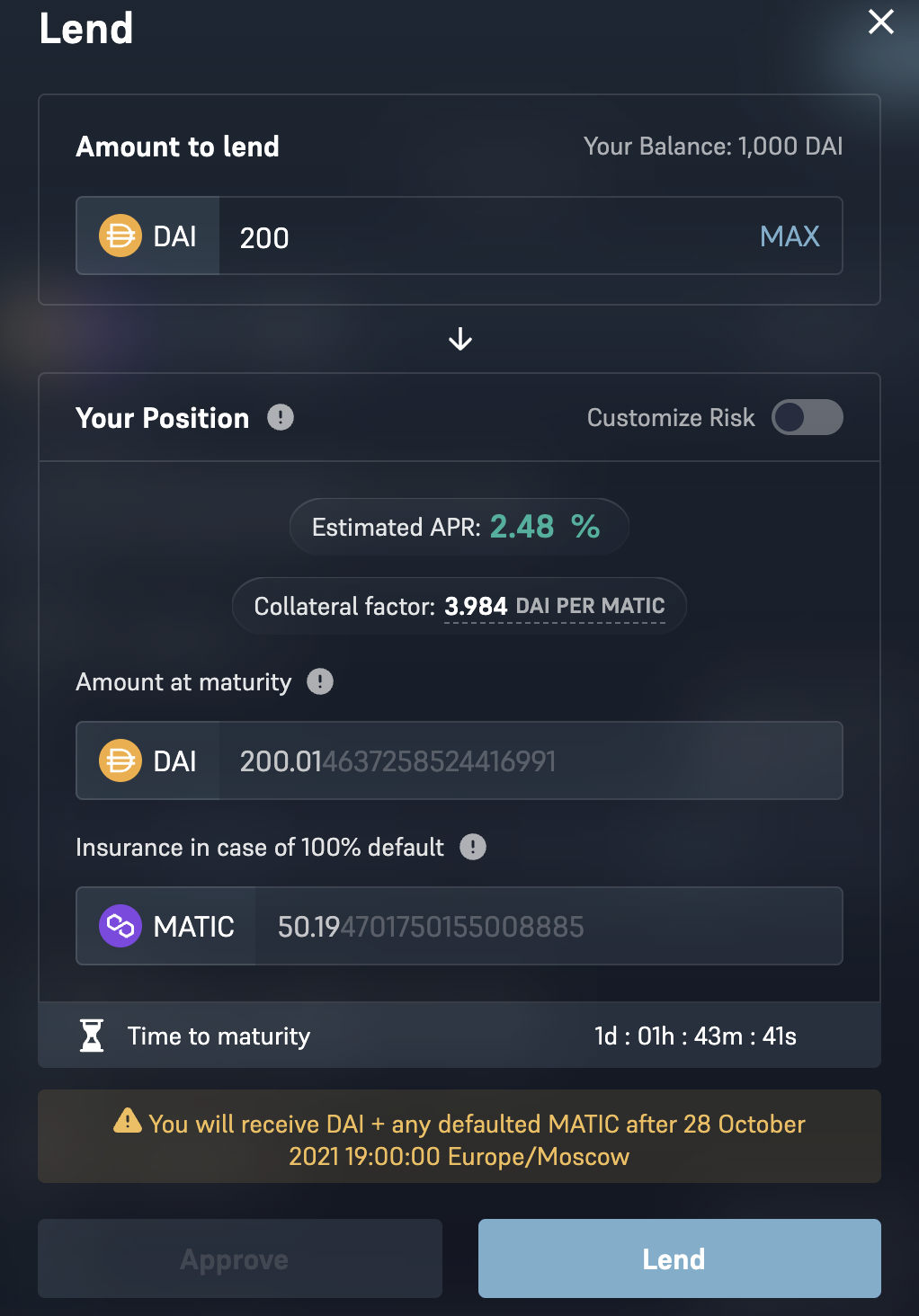Click the info icon beside Amount at maturity
This screenshot has width=919, height=1316.
point(320,682)
